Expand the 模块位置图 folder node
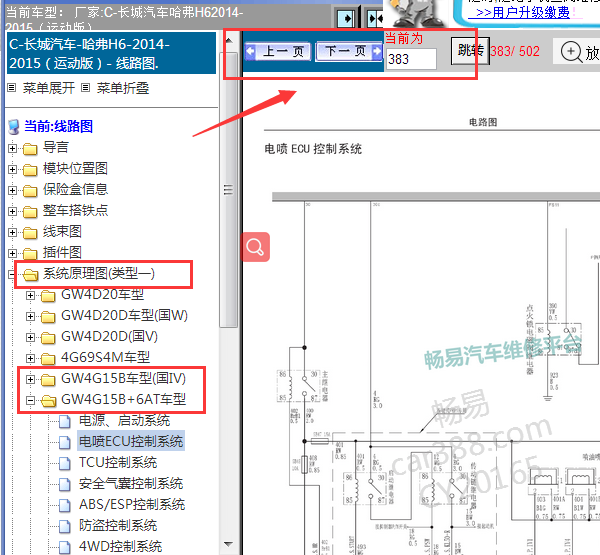600x555 pixels. click(x=12, y=169)
